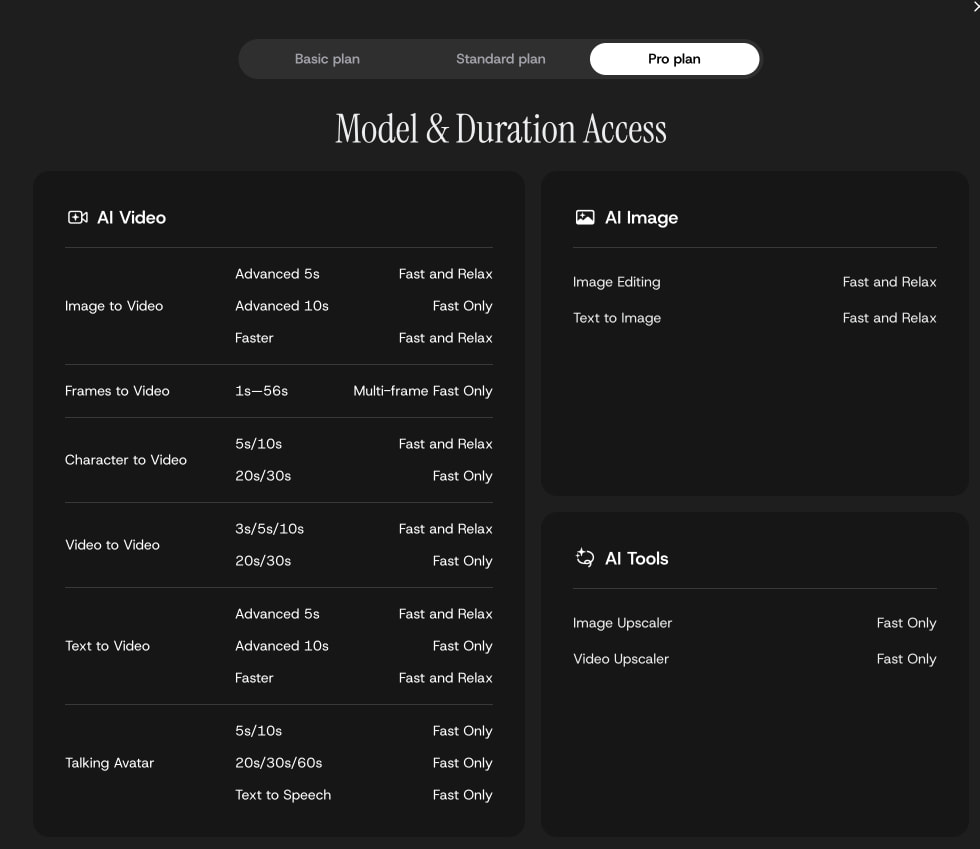Click the Image Editing entry

point(616,282)
